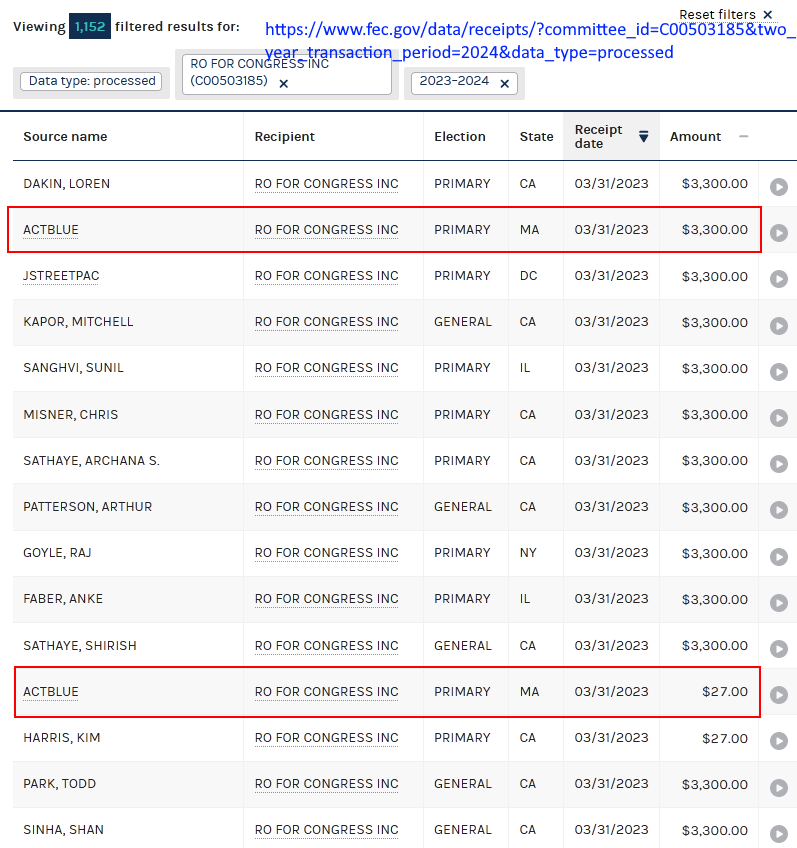Expand details for JSTREETPAC row
Screen dimensions: 797x848
[x=779, y=279]
